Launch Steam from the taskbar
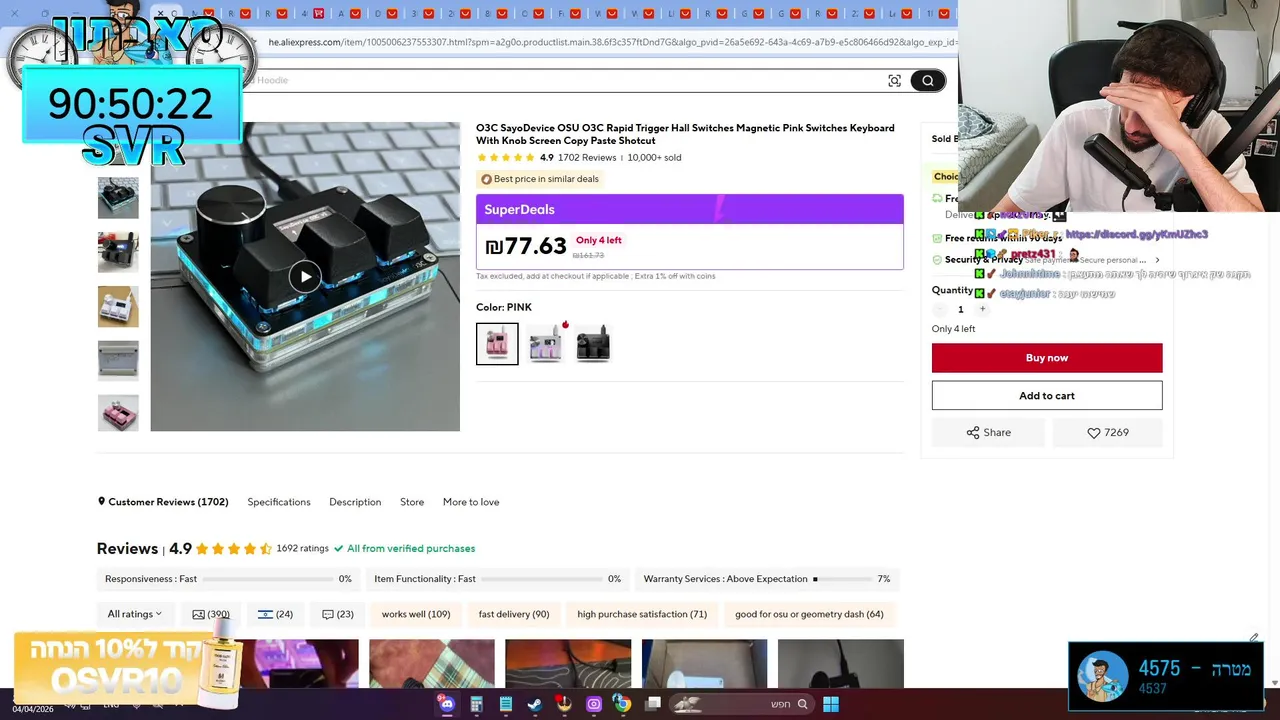1280x720 pixels. (x=535, y=704)
